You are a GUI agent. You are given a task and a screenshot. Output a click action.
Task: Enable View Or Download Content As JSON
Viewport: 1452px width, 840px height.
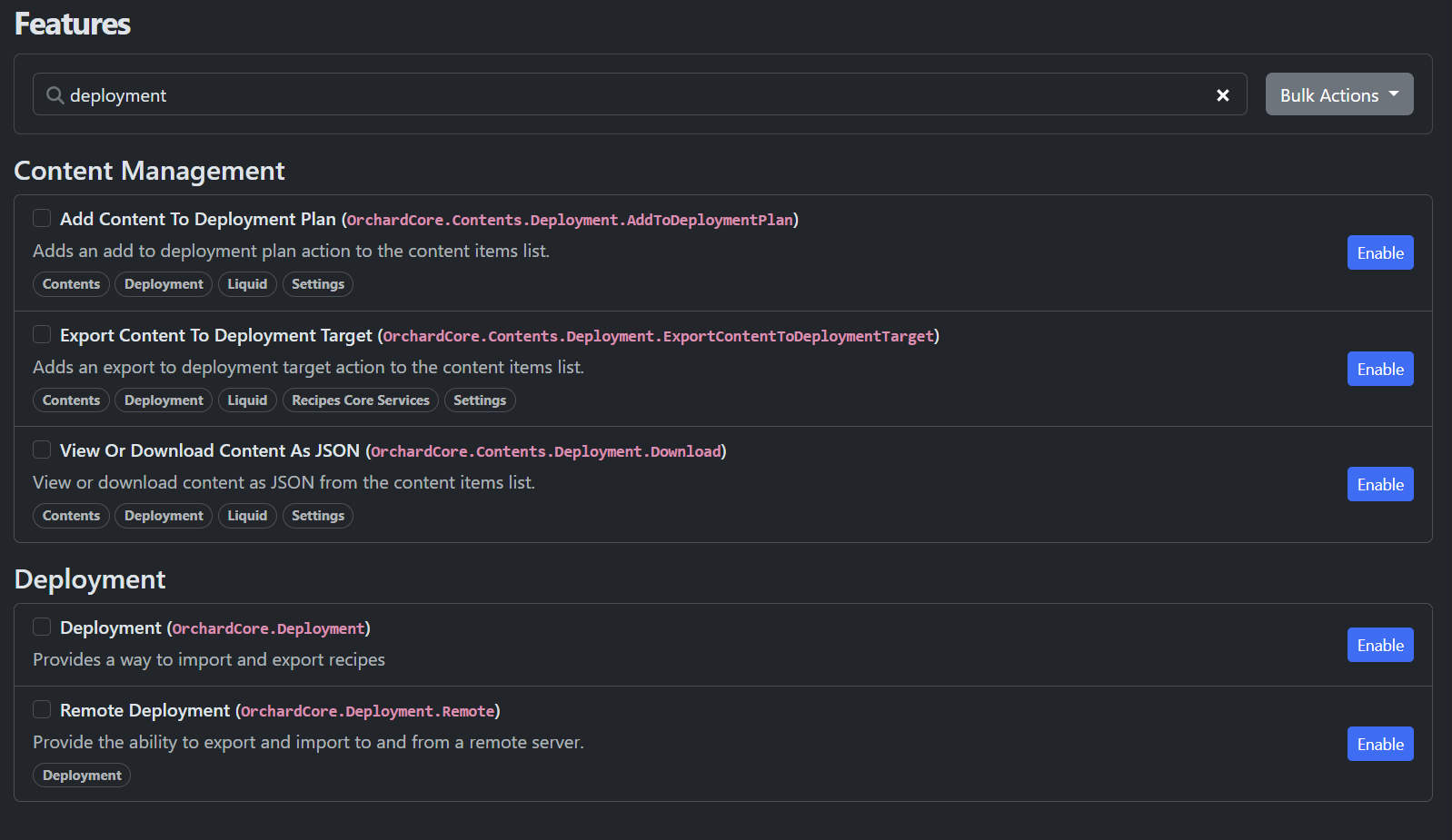pos(1380,484)
